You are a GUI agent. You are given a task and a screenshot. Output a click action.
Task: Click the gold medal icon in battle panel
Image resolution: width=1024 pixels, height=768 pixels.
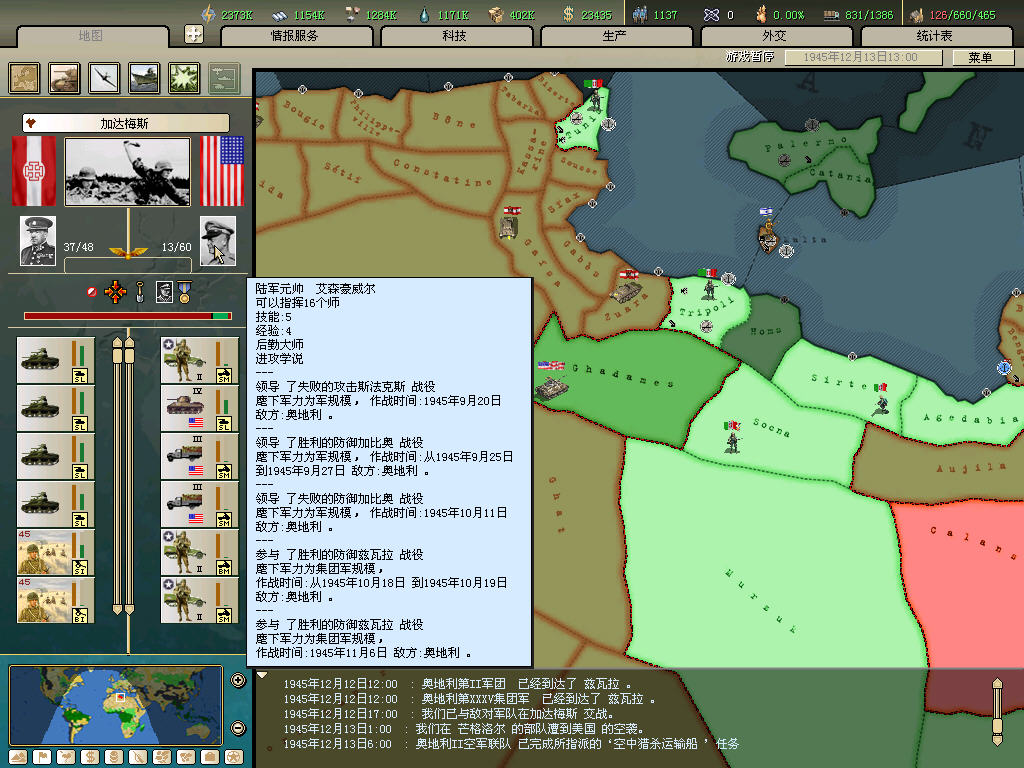[x=185, y=292]
